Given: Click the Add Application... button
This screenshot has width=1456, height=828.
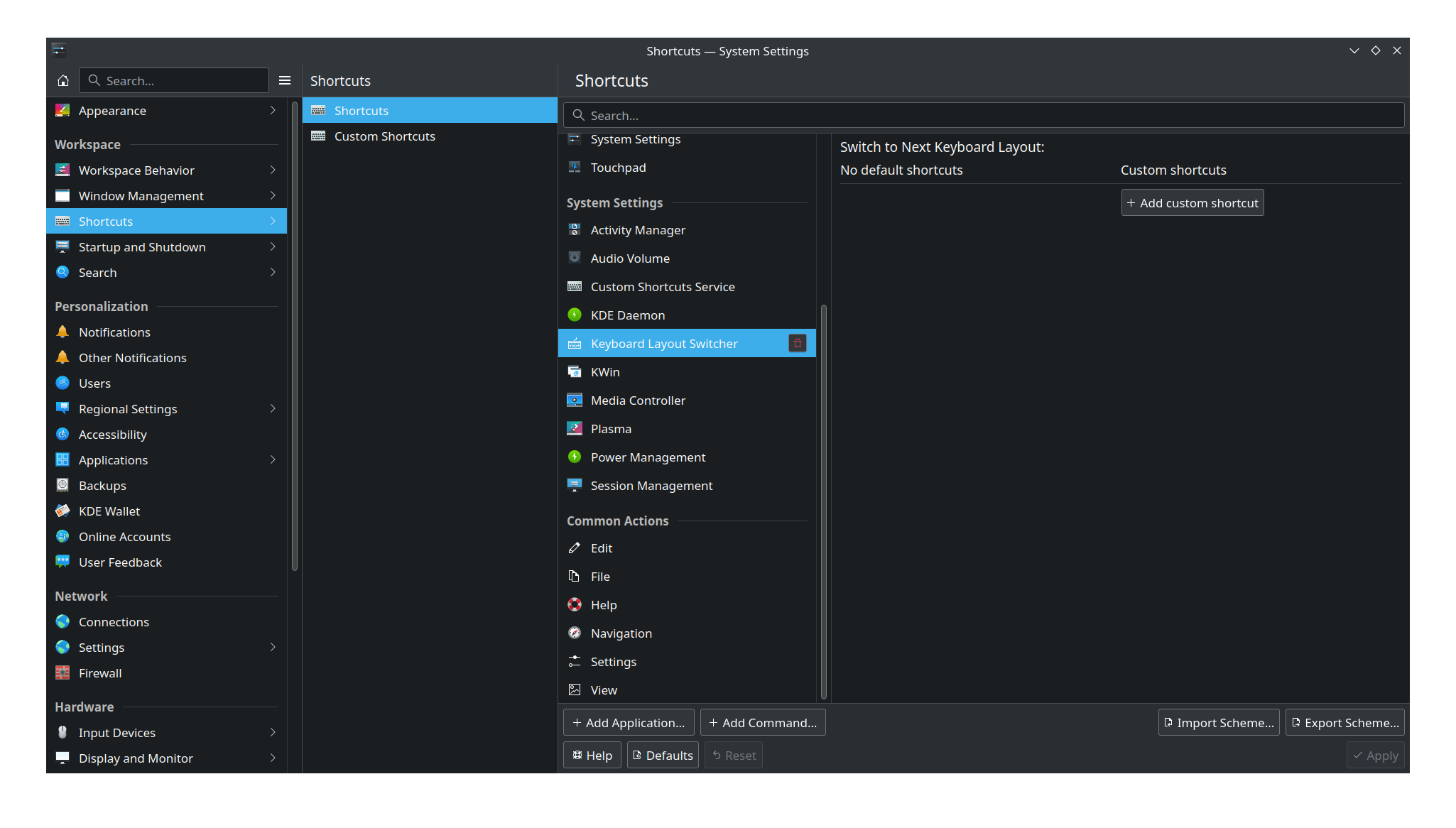Looking at the screenshot, I should (x=629, y=723).
